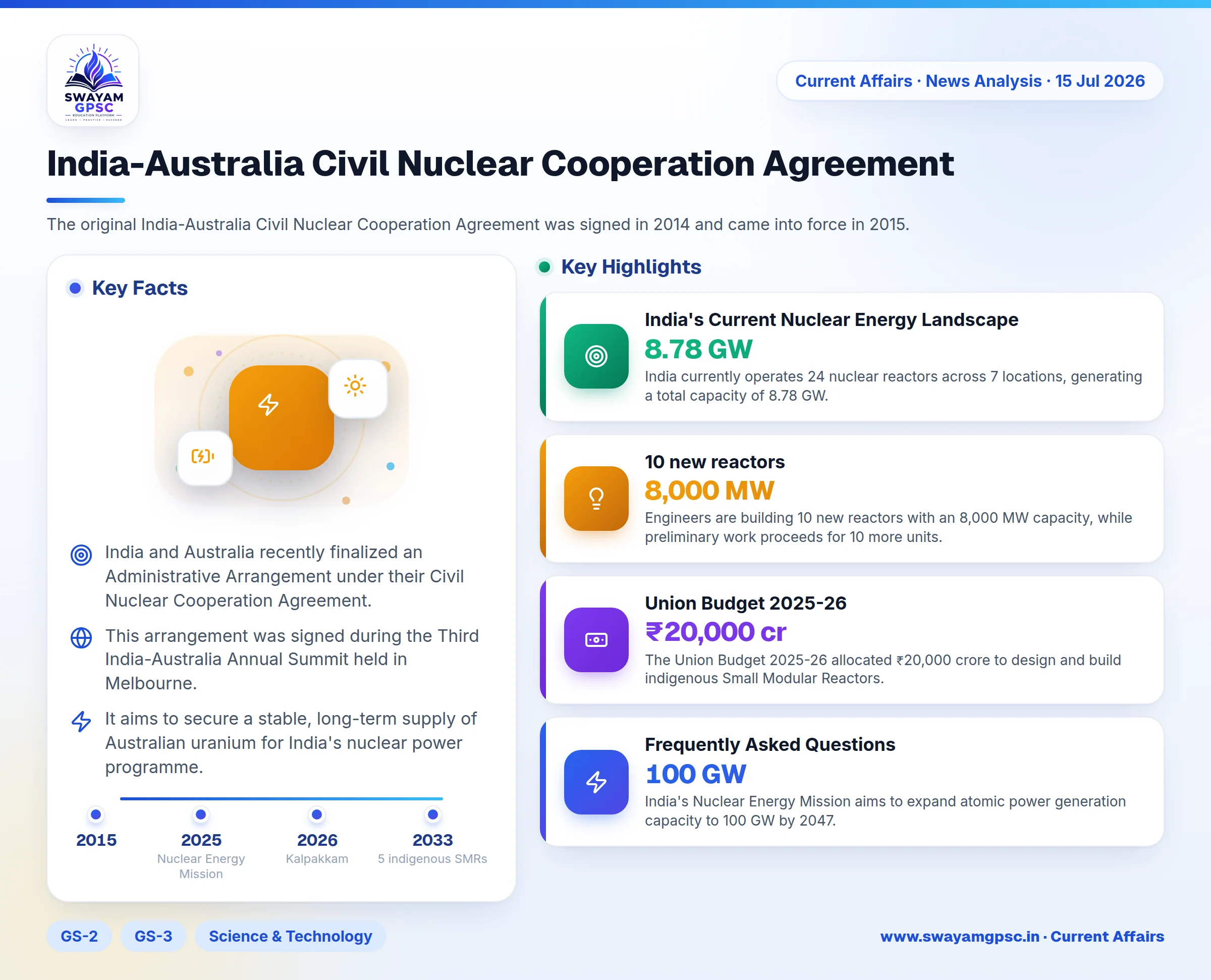The width and height of the screenshot is (1211, 980).
Task: Click the battery charging icon tile
Action: pos(204,457)
